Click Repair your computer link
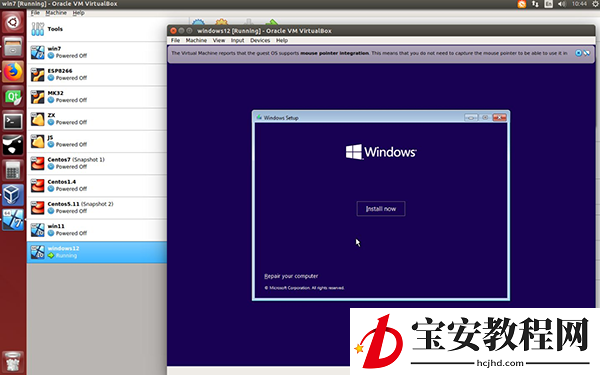The height and width of the screenshot is (375, 600). pyautogui.click(x=291, y=276)
